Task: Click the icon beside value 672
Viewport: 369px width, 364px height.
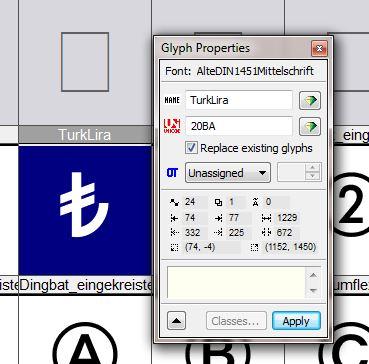Action: tap(266, 233)
